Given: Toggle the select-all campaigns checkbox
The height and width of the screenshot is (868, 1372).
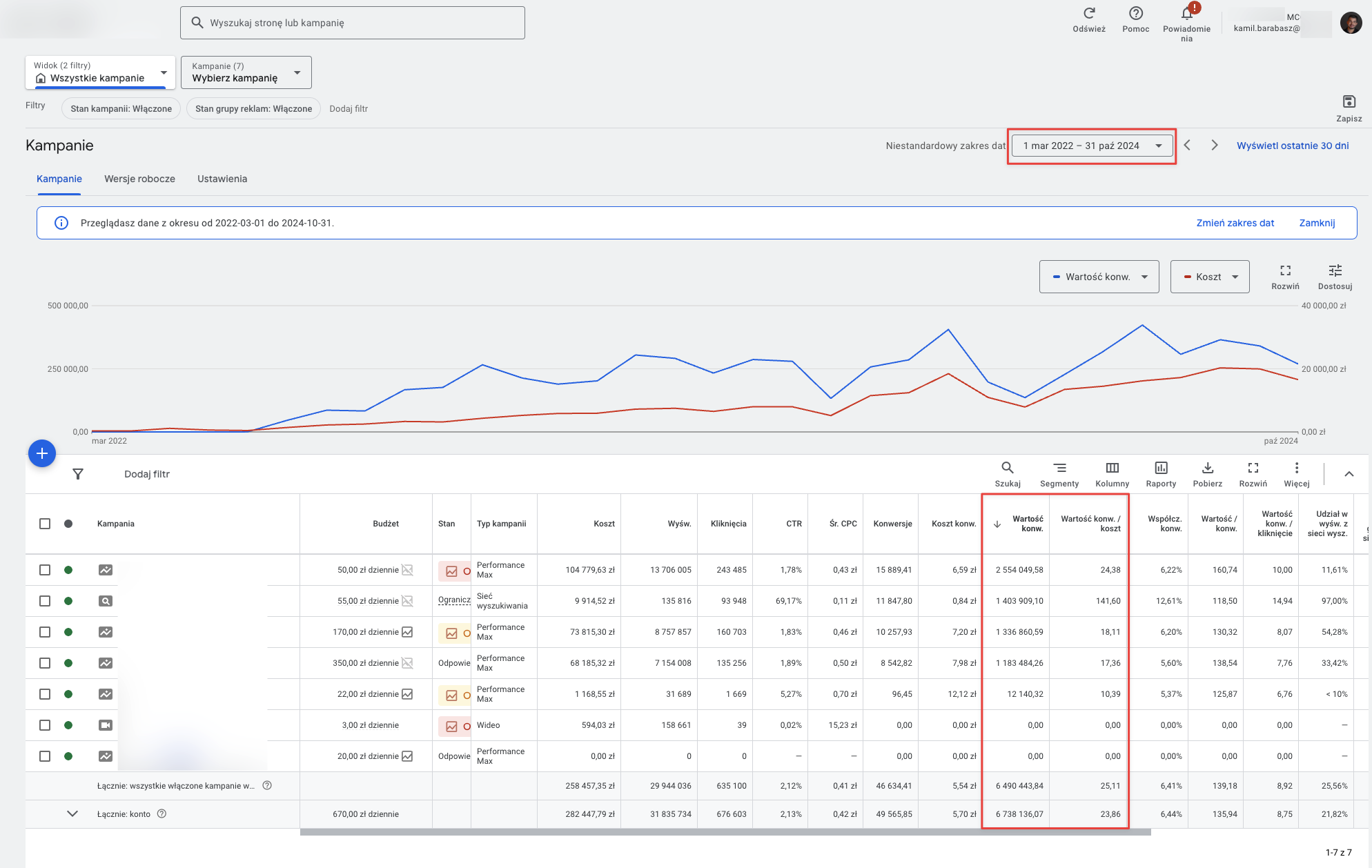Looking at the screenshot, I should click(x=45, y=524).
